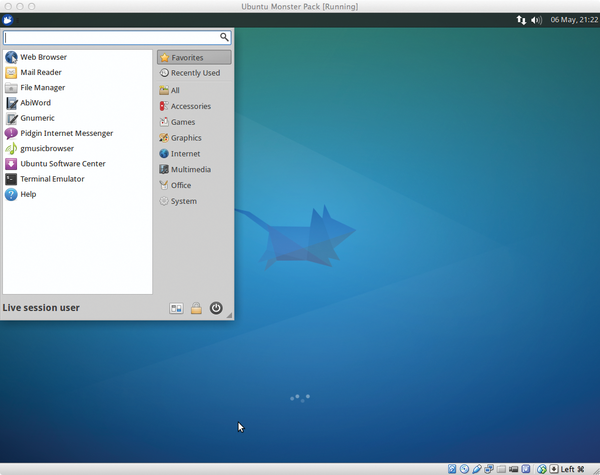This screenshot has height=475, width=600.
Task: Click VirtualBox guest additions display icon
Action: tap(526, 469)
